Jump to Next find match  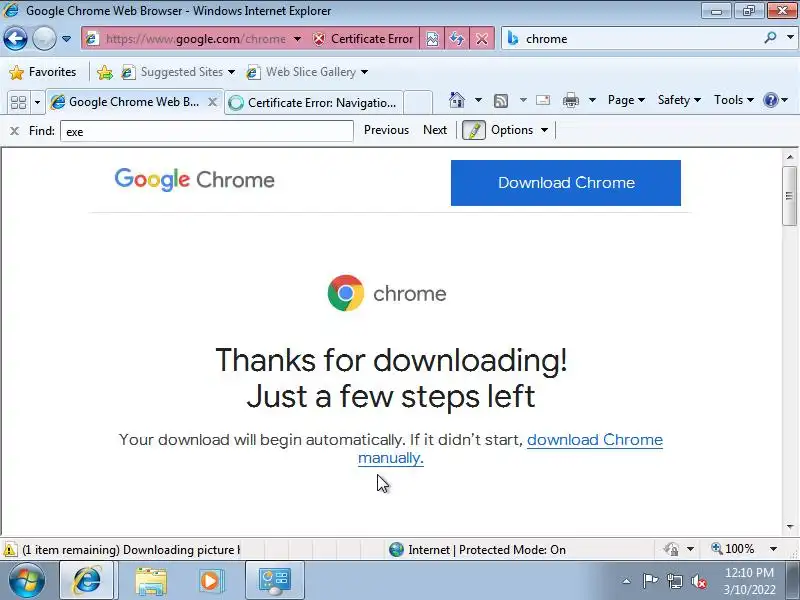(x=435, y=130)
